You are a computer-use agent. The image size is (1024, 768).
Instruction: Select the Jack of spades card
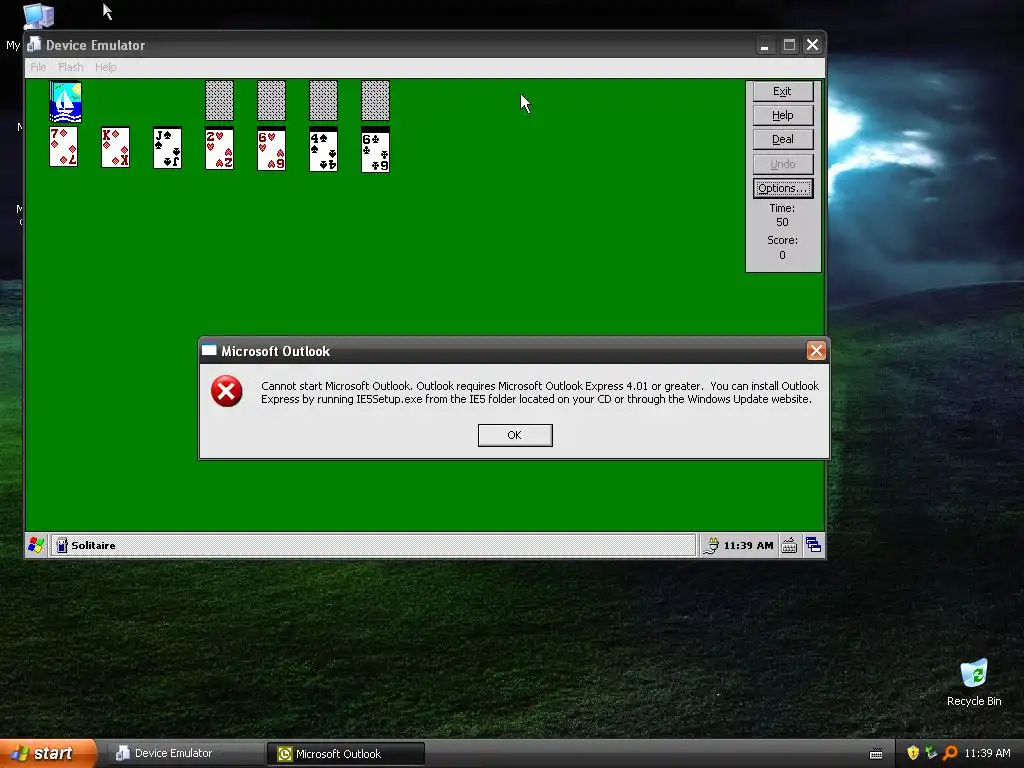click(167, 148)
